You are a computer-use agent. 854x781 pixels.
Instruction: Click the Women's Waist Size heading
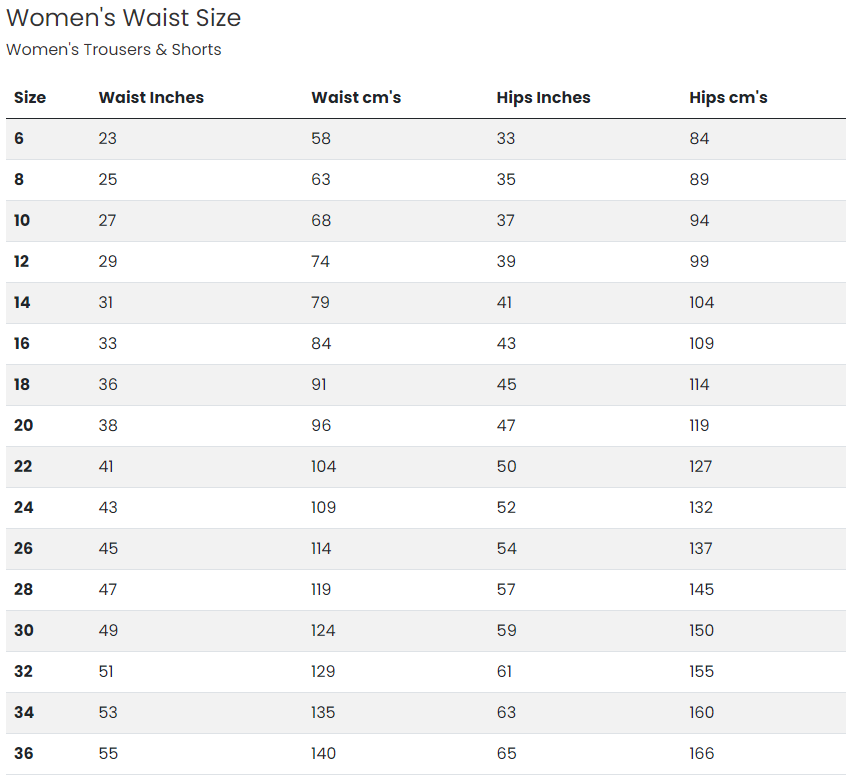coord(124,17)
